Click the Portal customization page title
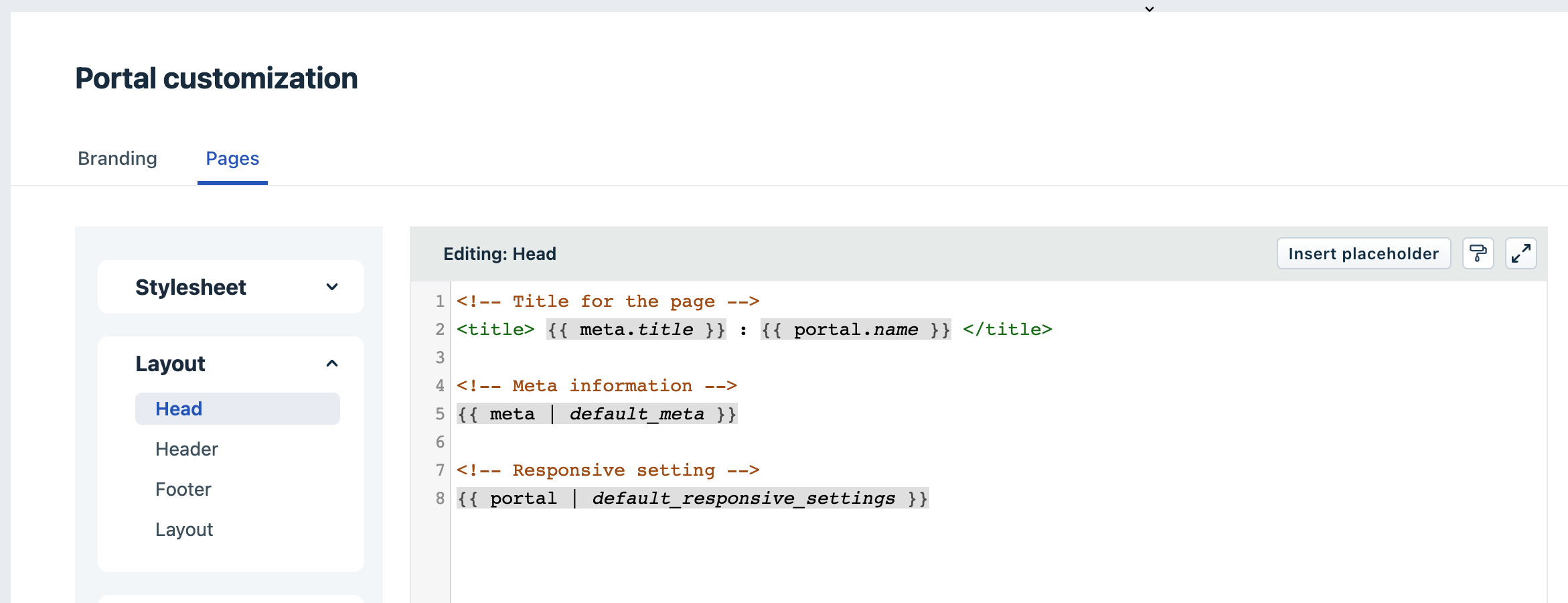The image size is (1568, 603). tap(216, 78)
